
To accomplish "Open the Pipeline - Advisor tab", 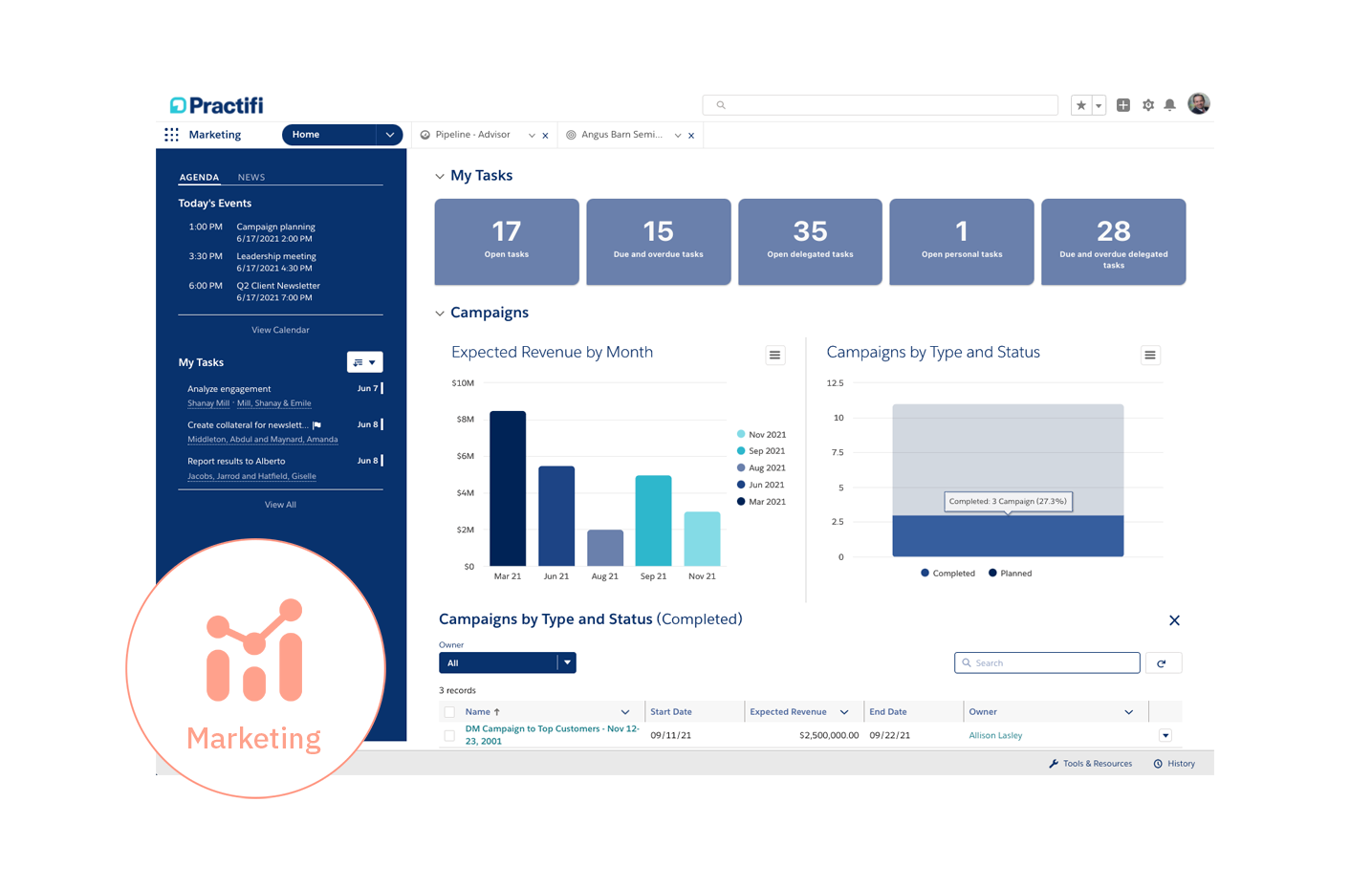I will coord(472,135).
